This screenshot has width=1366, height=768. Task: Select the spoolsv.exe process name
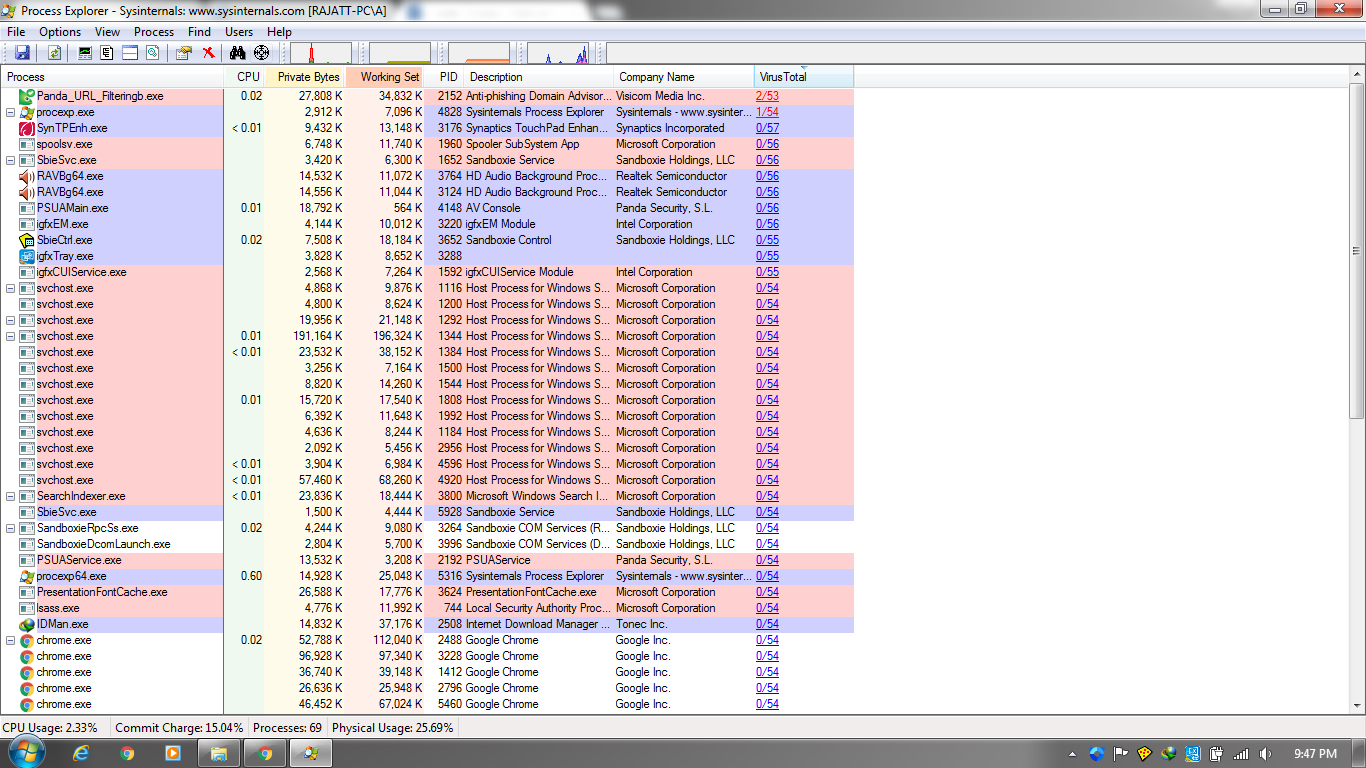pos(64,144)
